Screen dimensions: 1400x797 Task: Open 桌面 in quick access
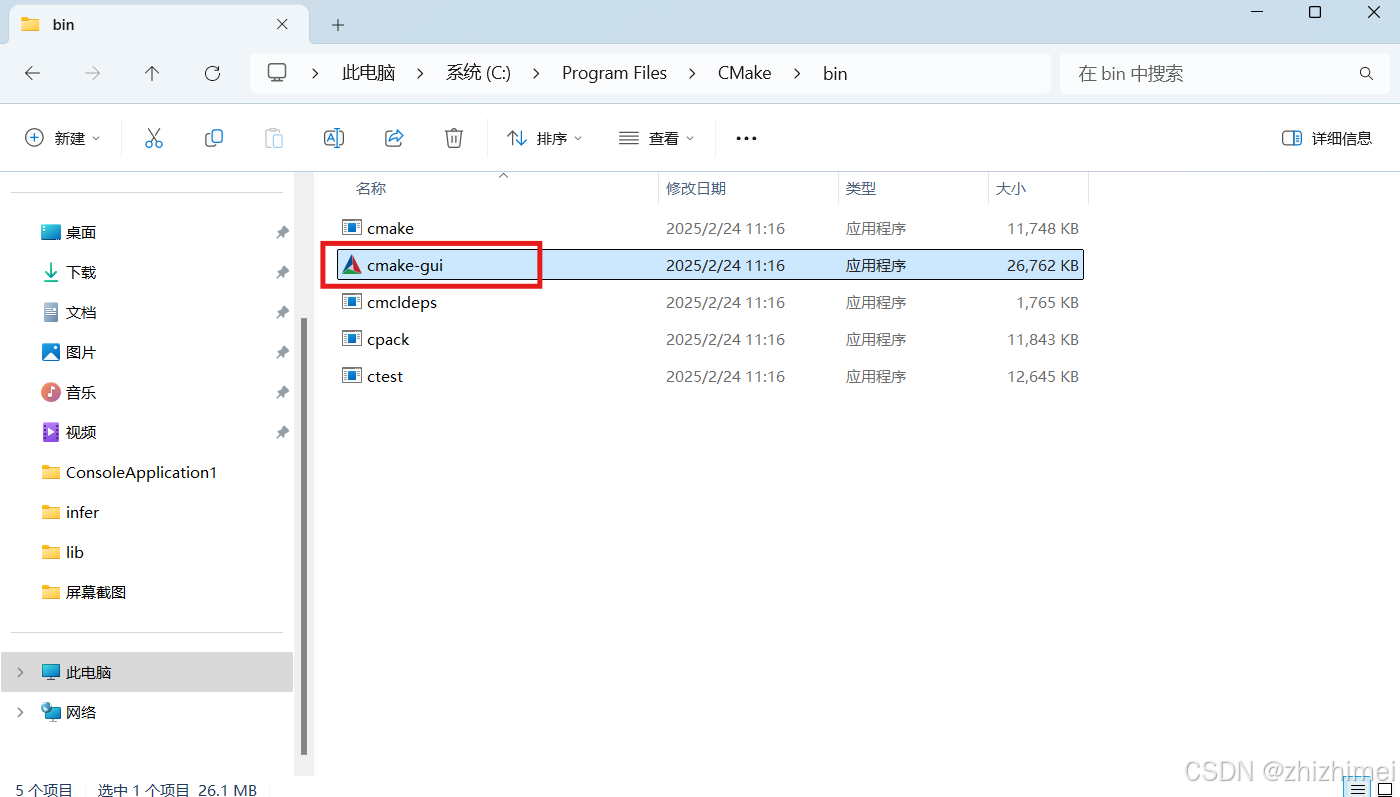click(x=81, y=232)
